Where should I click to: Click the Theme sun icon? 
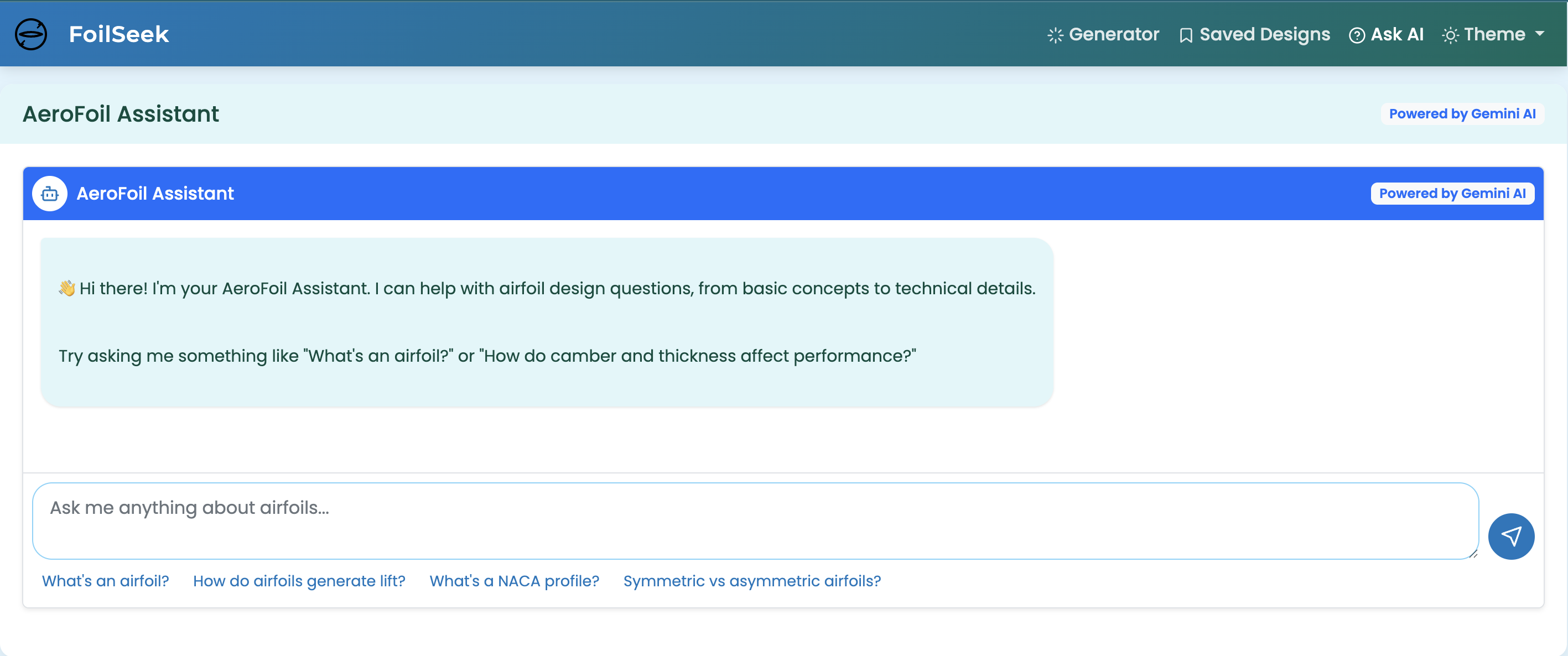(x=1450, y=35)
